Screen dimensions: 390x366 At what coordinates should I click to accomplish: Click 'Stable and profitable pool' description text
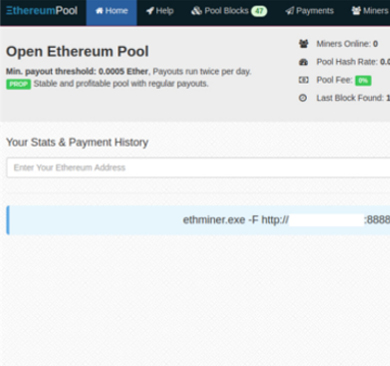click(121, 84)
